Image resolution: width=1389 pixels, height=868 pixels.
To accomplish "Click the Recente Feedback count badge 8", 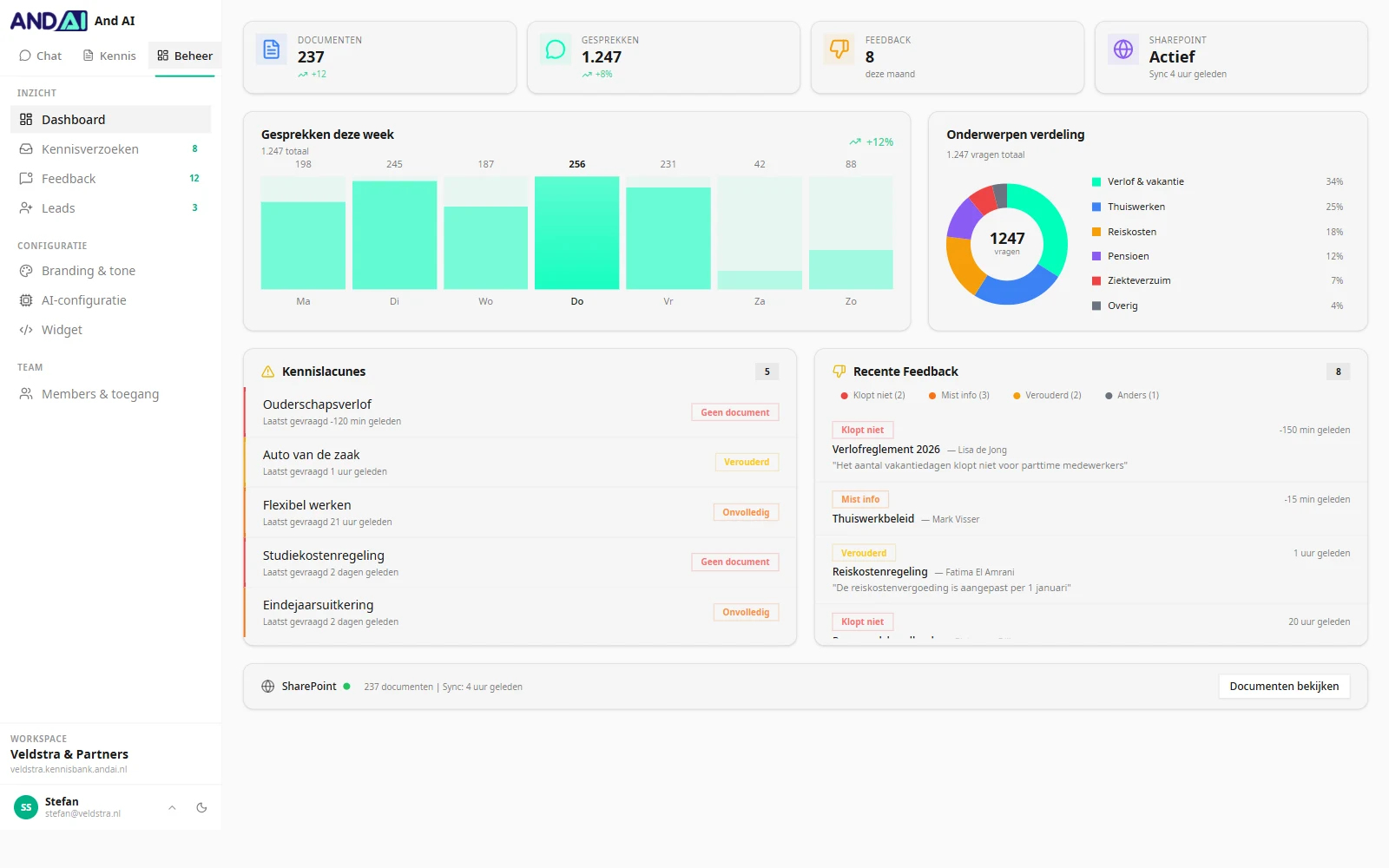I will [x=1338, y=372].
